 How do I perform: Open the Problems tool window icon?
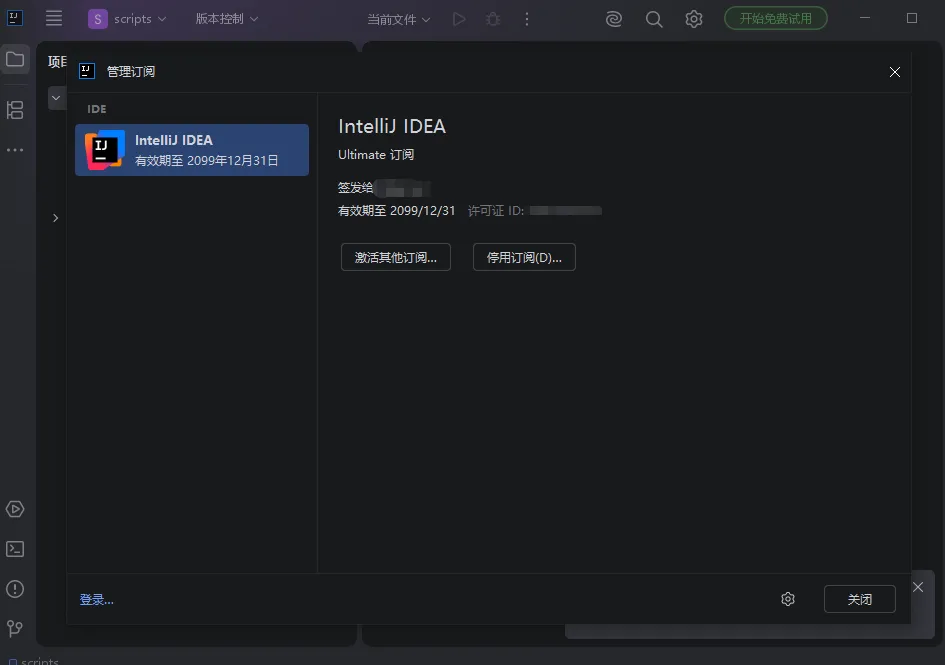pyautogui.click(x=15, y=589)
